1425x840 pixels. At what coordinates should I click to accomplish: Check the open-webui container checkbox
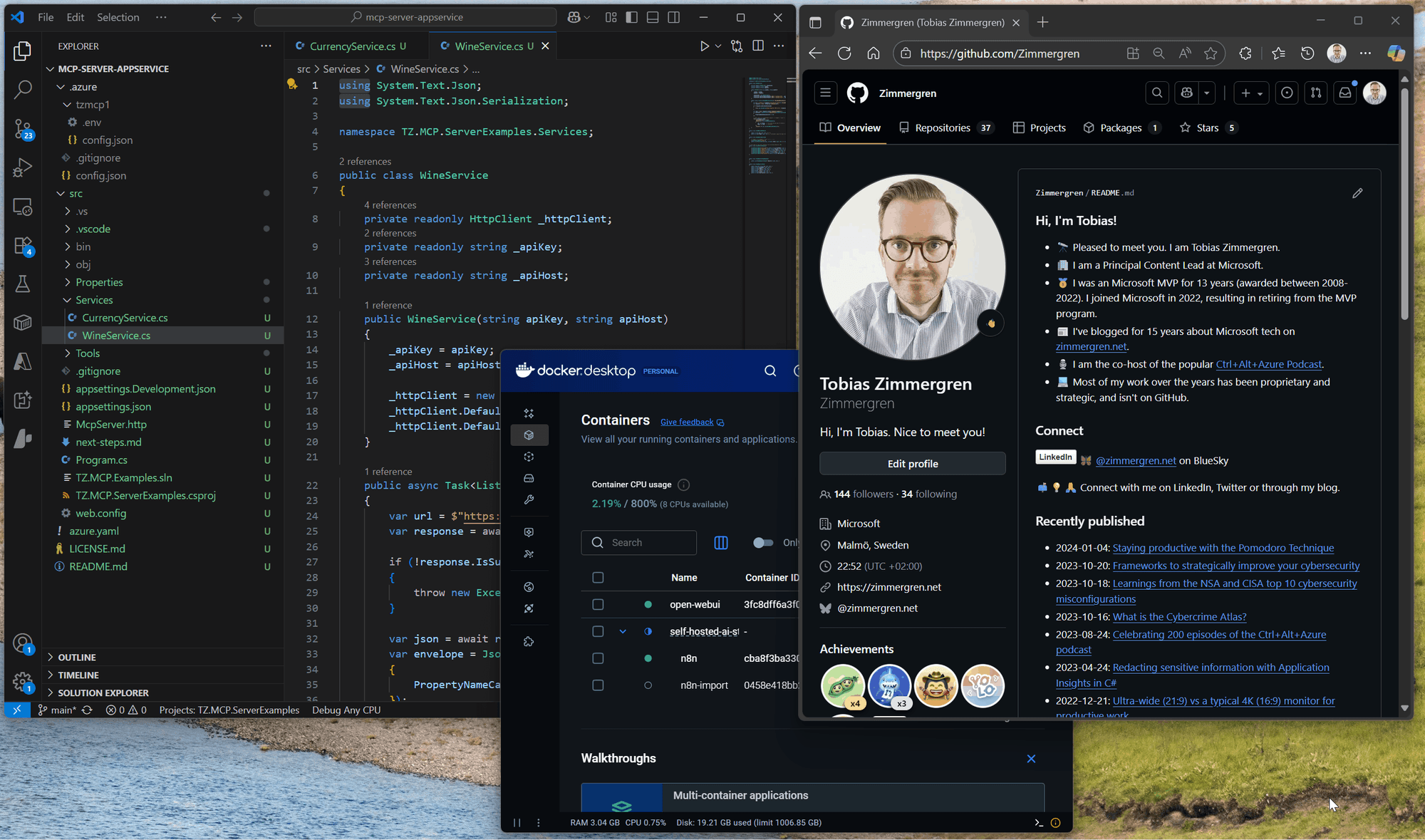(x=598, y=604)
